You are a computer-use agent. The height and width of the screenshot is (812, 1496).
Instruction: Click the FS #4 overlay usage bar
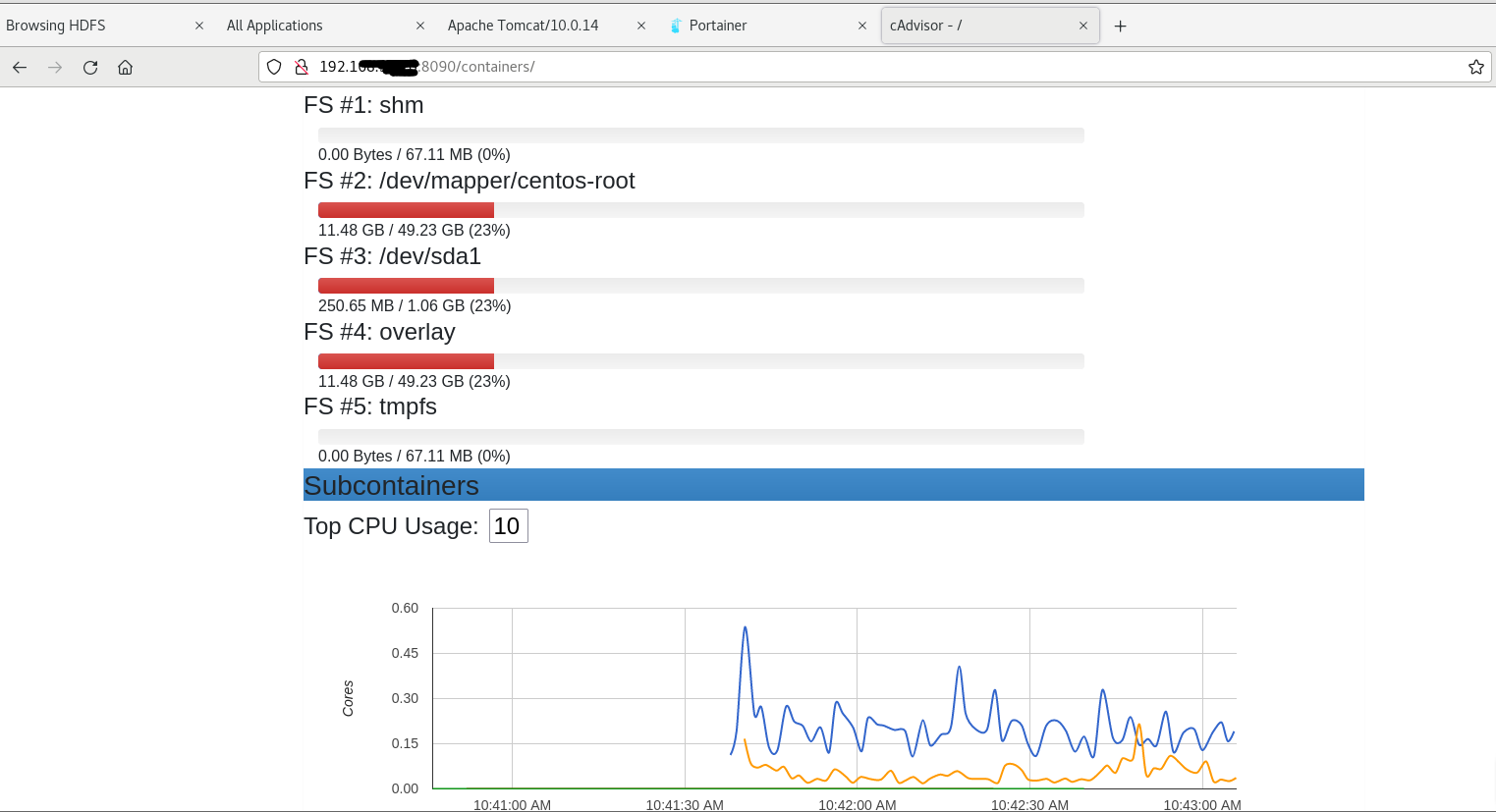point(701,361)
